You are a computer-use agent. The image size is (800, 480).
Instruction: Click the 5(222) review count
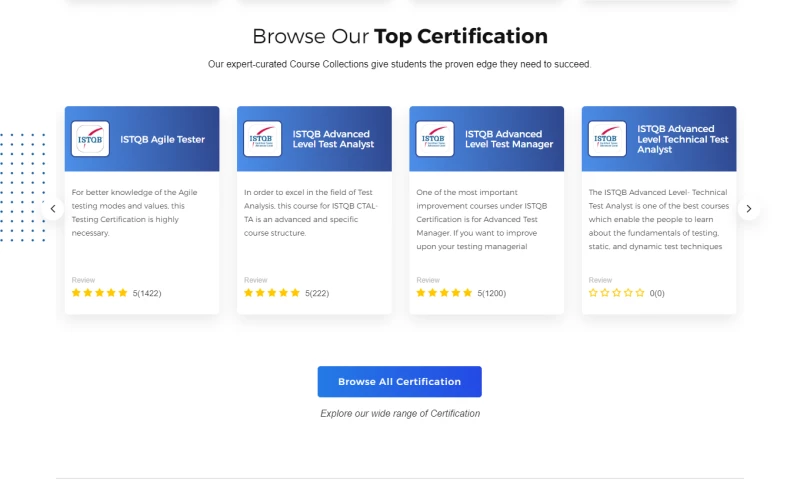[x=317, y=293]
